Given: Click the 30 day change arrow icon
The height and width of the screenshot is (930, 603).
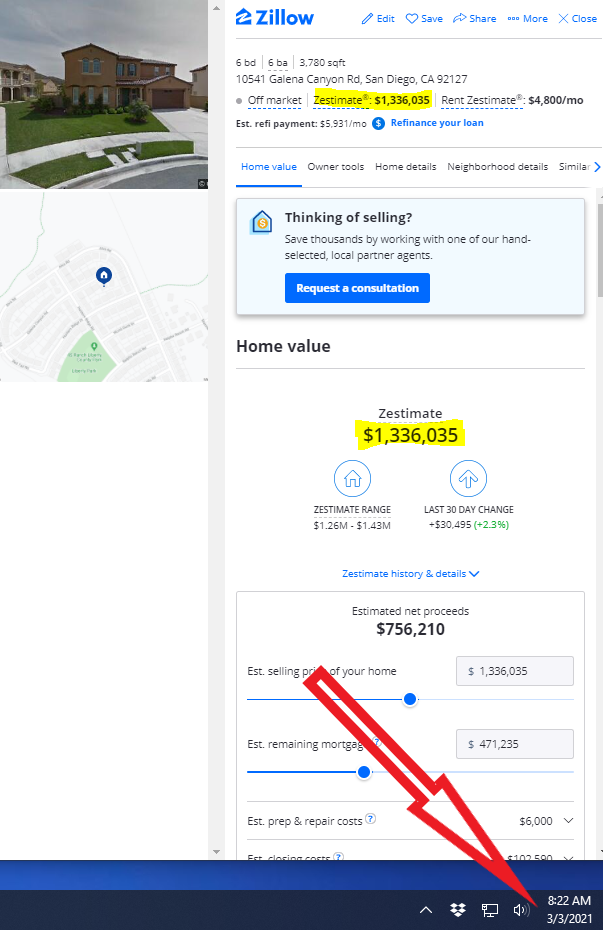Looking at the screenshot, I should tap(468, 478).
